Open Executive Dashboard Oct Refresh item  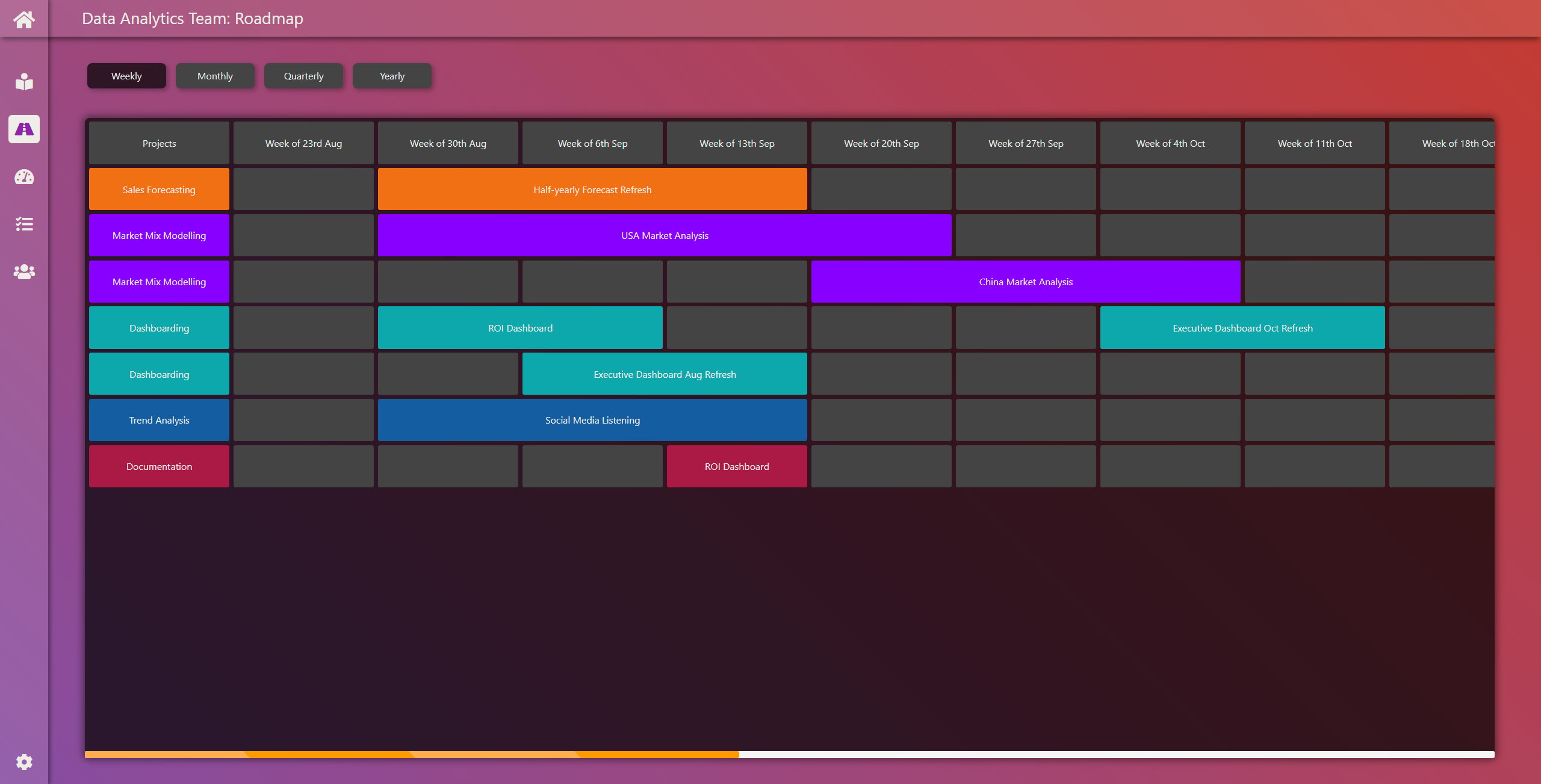click(1242, 328)
